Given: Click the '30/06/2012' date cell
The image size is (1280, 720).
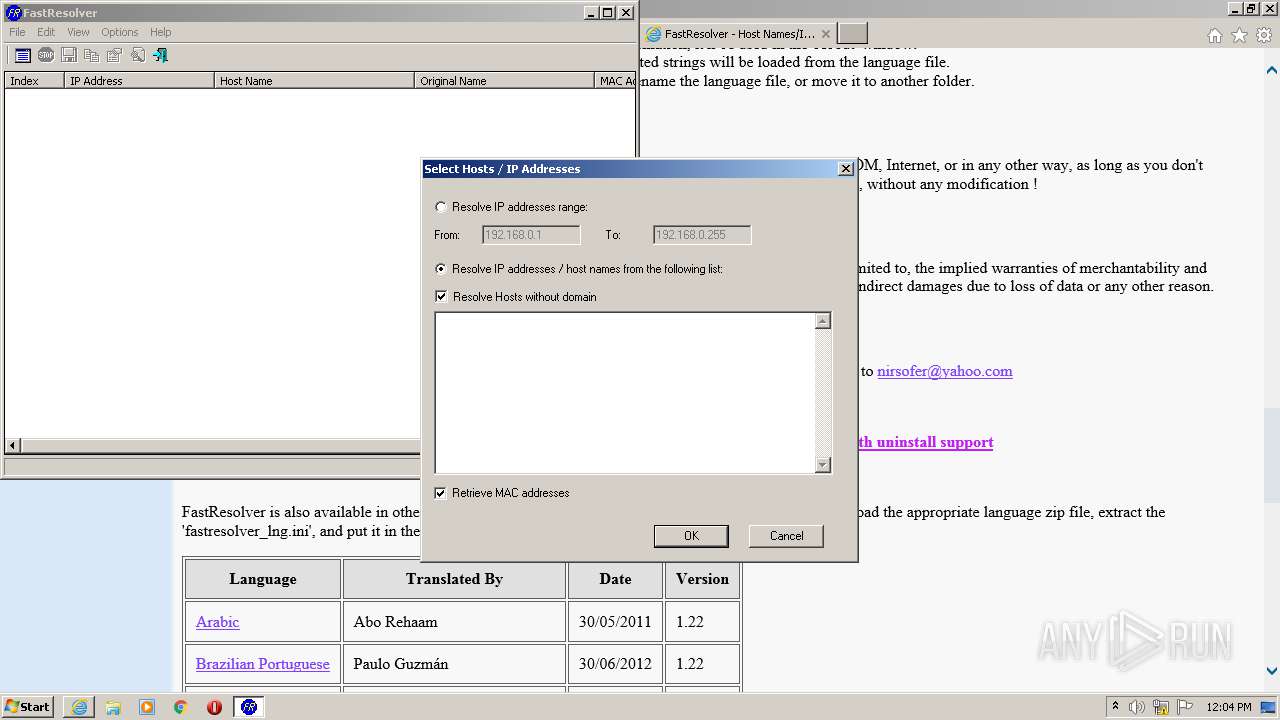Looking at the screenshot, I should pyautogui.click(x=615, y=664).
